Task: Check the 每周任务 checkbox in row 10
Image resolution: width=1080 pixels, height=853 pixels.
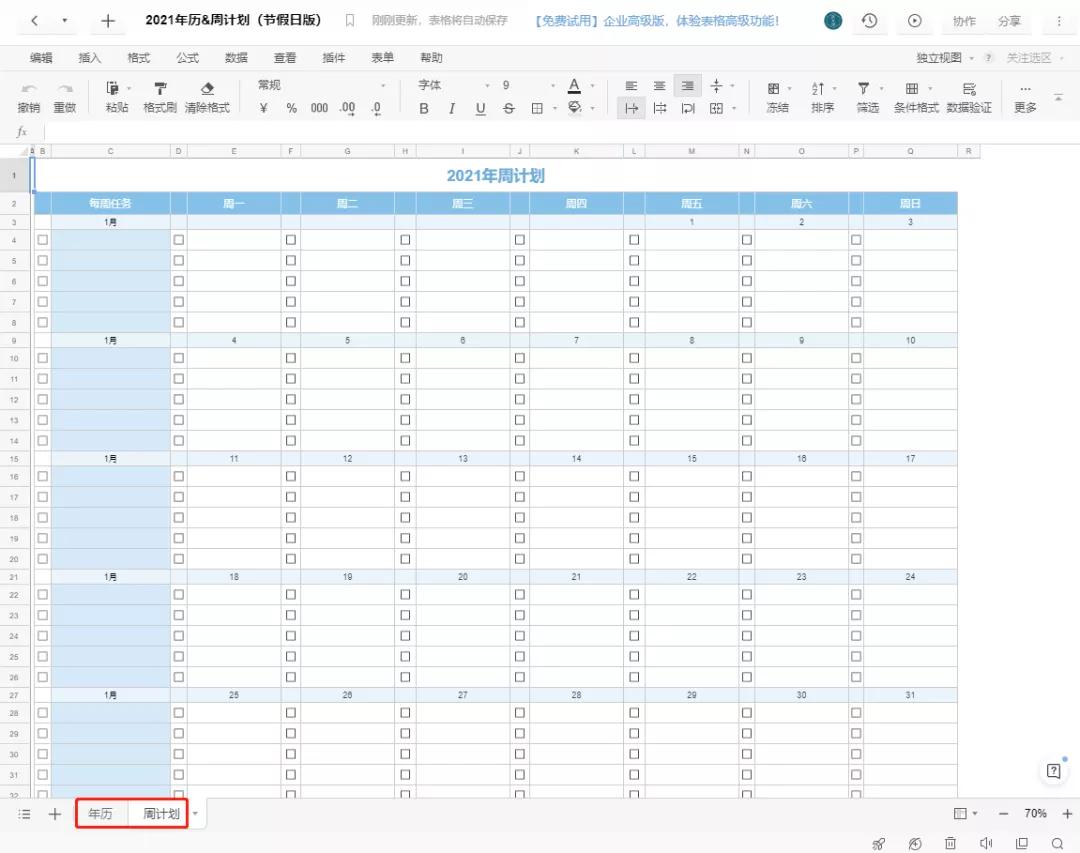Action: click(x=42, y=358)
